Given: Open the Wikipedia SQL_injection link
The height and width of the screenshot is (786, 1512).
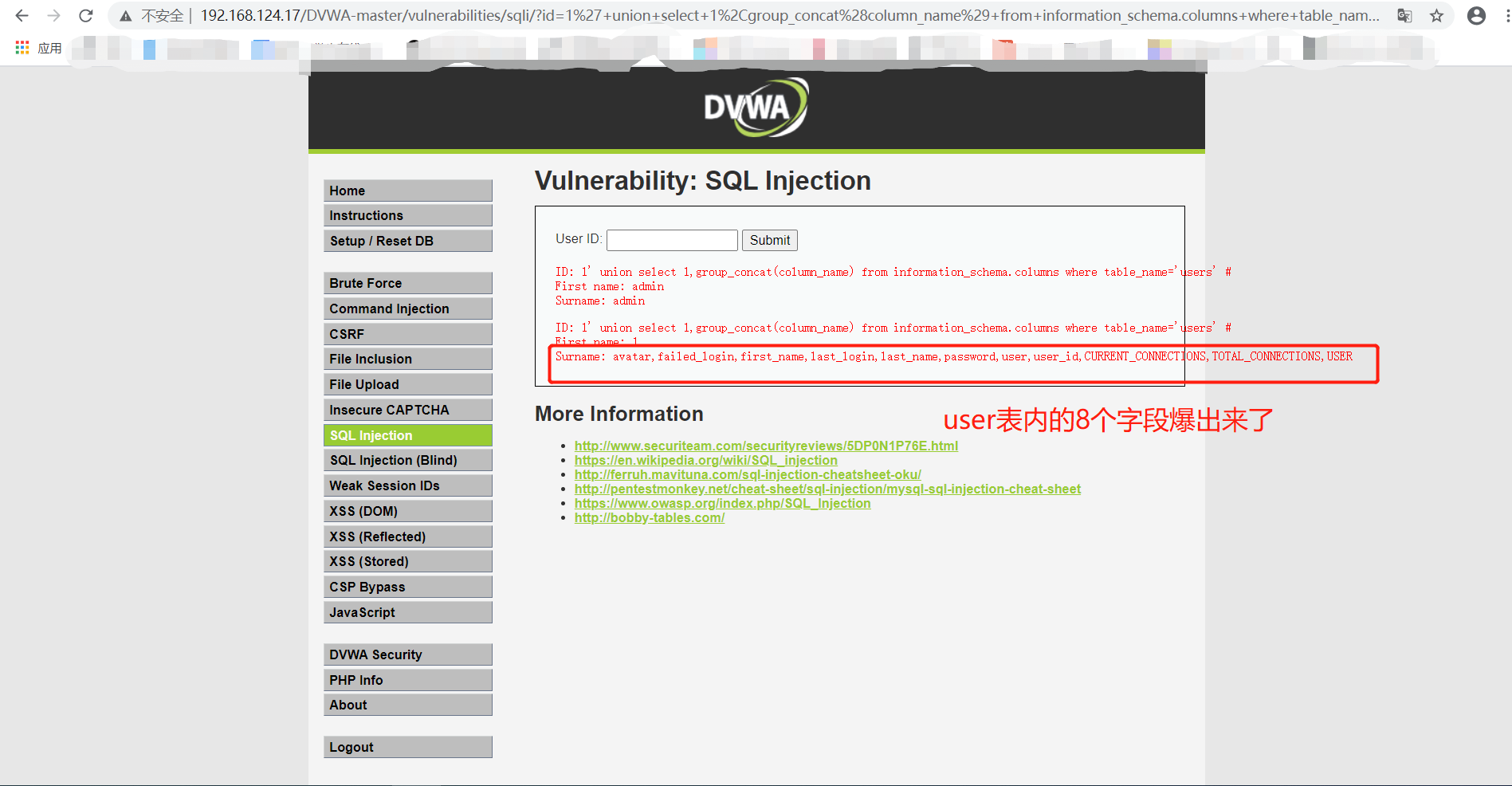Looking at the screenshot, I should pyautogui.click(x=706, y=460).
